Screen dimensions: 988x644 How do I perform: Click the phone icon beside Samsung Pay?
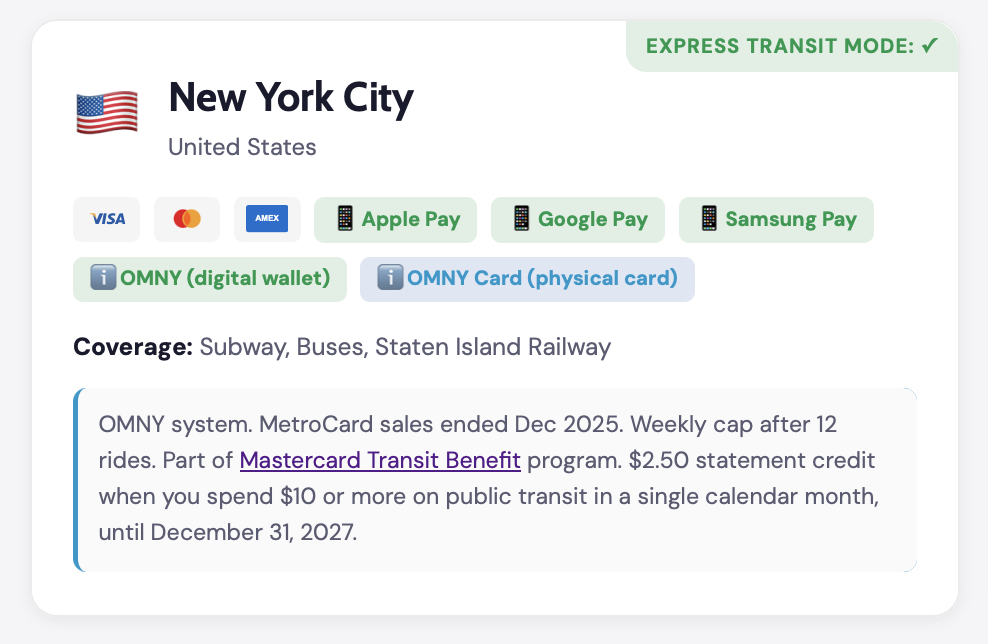click(x=709, y=219)
